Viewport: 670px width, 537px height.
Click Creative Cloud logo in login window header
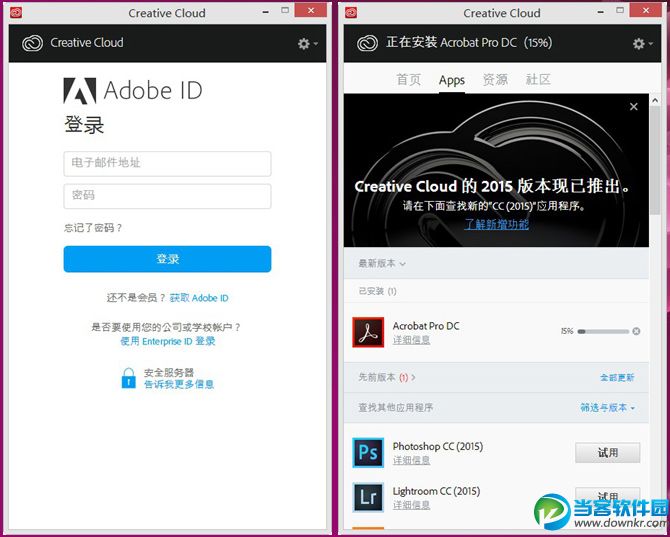point(32,43)
